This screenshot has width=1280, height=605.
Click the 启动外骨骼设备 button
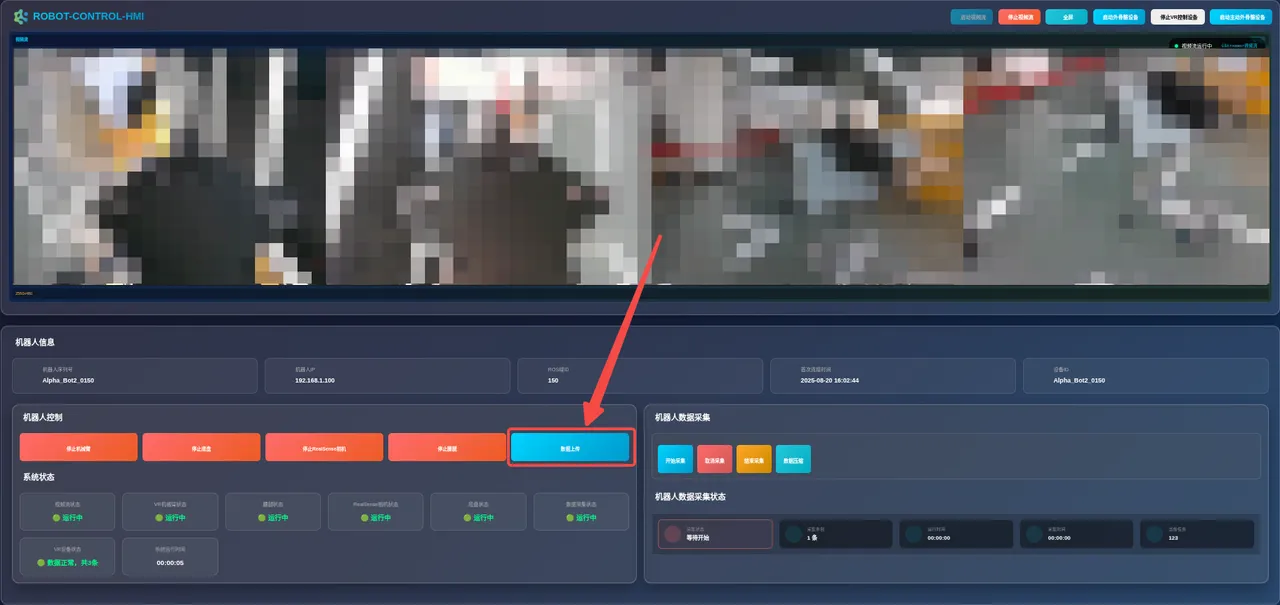(1119, 17)
